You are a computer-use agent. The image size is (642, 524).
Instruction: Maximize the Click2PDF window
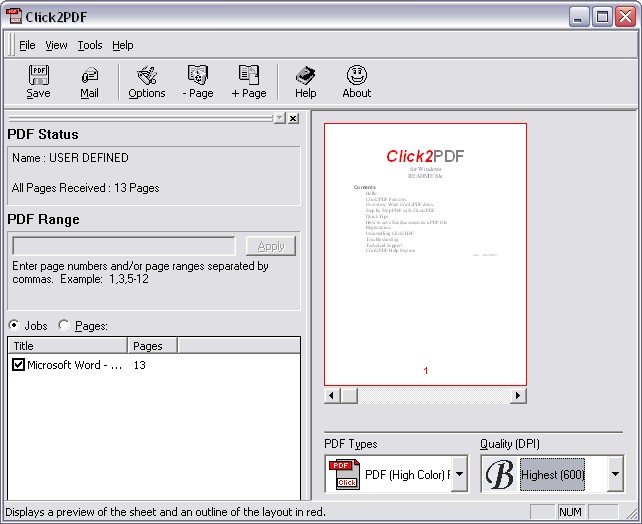click(x=602, y=17)
